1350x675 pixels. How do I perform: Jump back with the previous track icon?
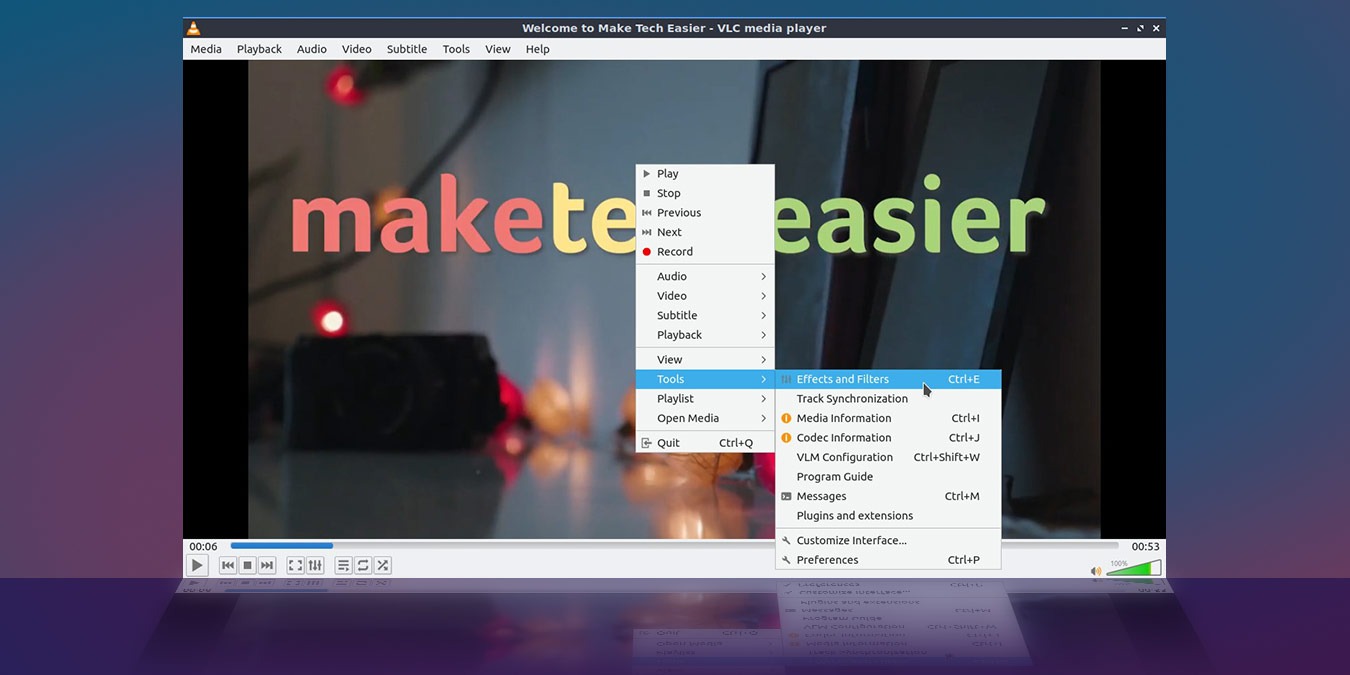[227, 565]
